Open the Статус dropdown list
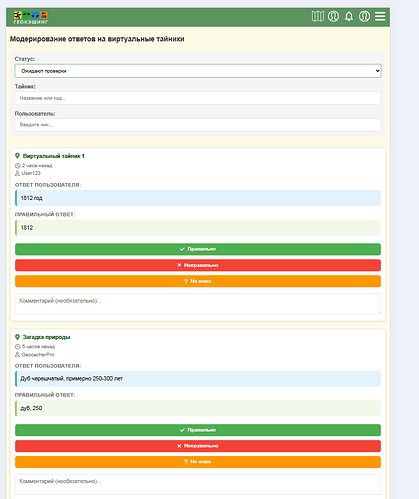 [198, 71]
